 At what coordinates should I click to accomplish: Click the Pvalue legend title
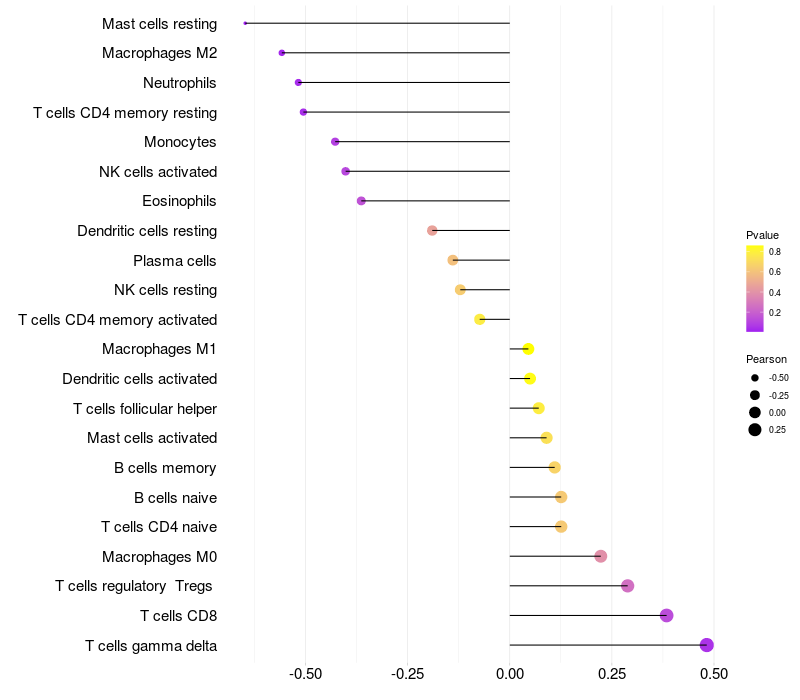pos(762,235)
